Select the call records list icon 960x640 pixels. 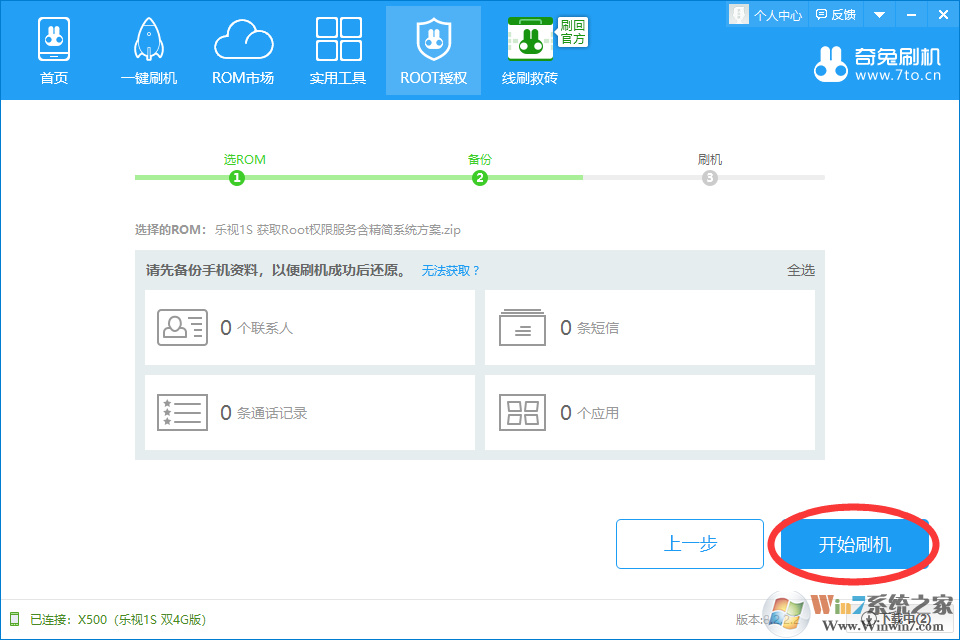pos(182,413)
